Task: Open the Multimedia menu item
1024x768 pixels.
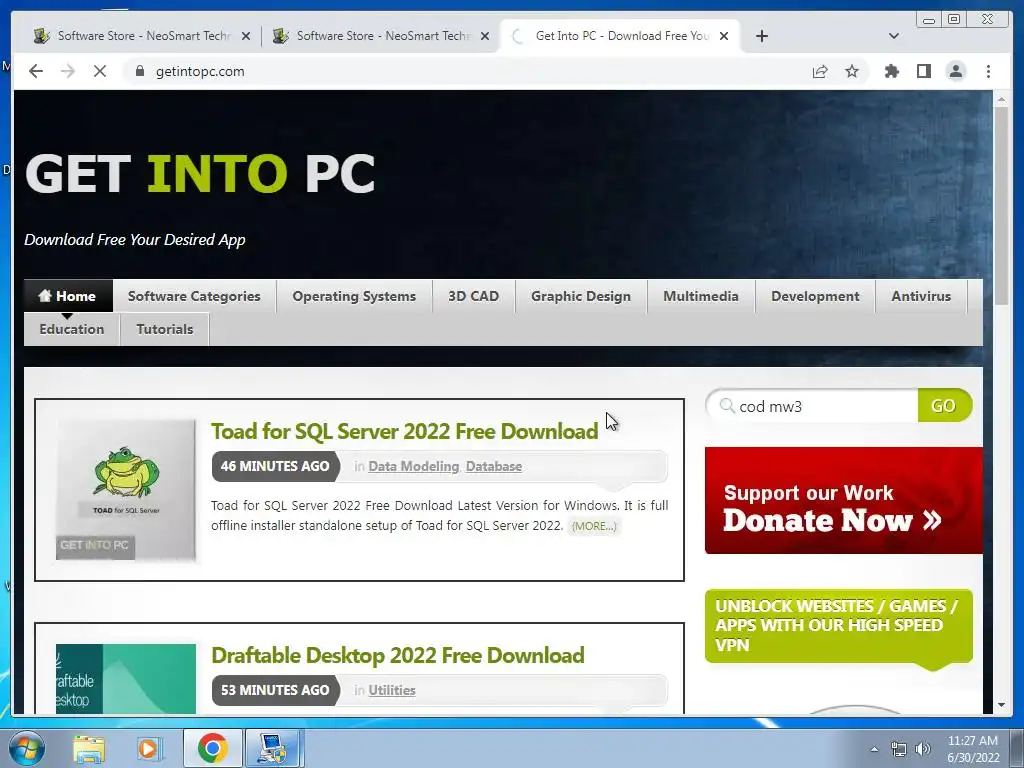Action: (701, 296)
